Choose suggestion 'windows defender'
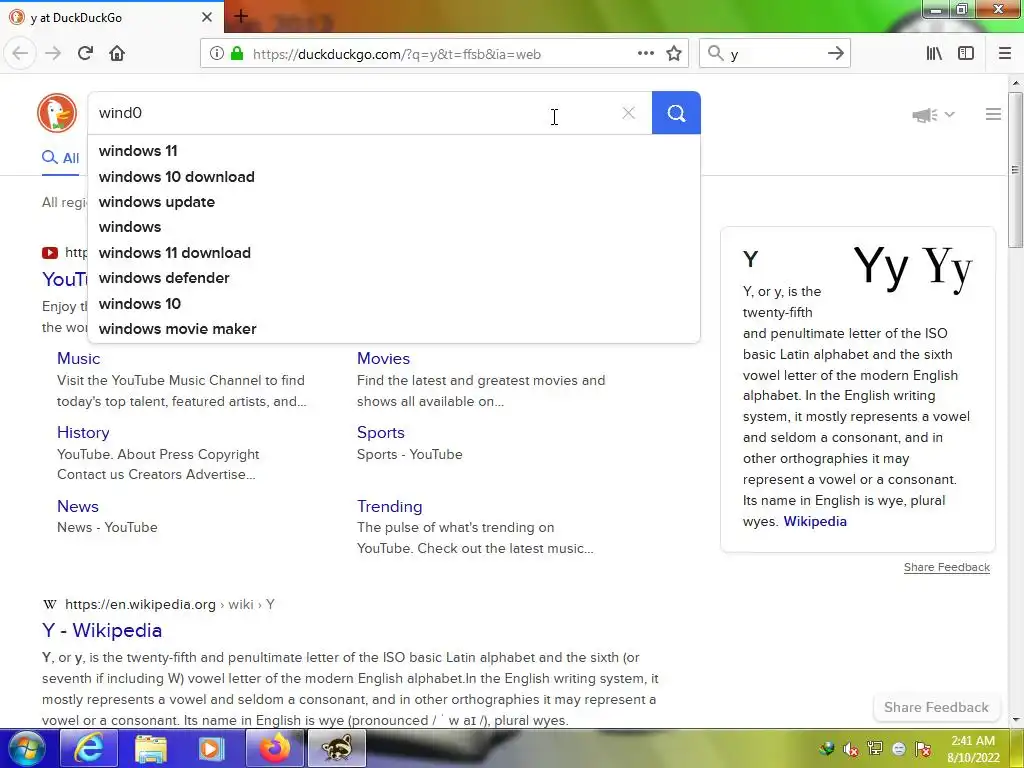The height and width of the screenshot is (768, 1024). [x=394, y=278]
